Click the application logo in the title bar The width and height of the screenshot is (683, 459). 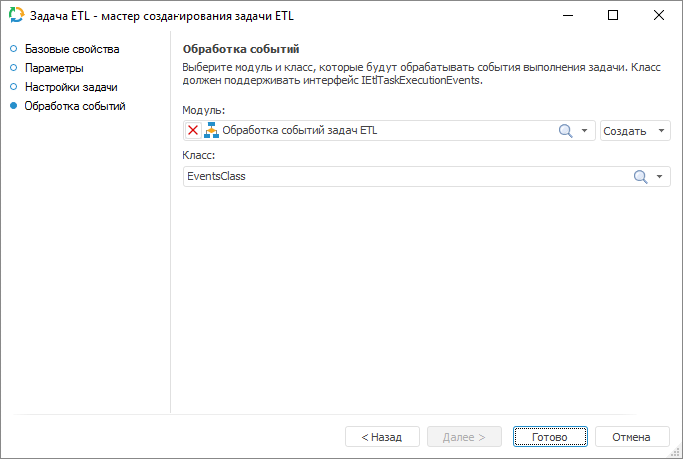[x=16, y=16]
